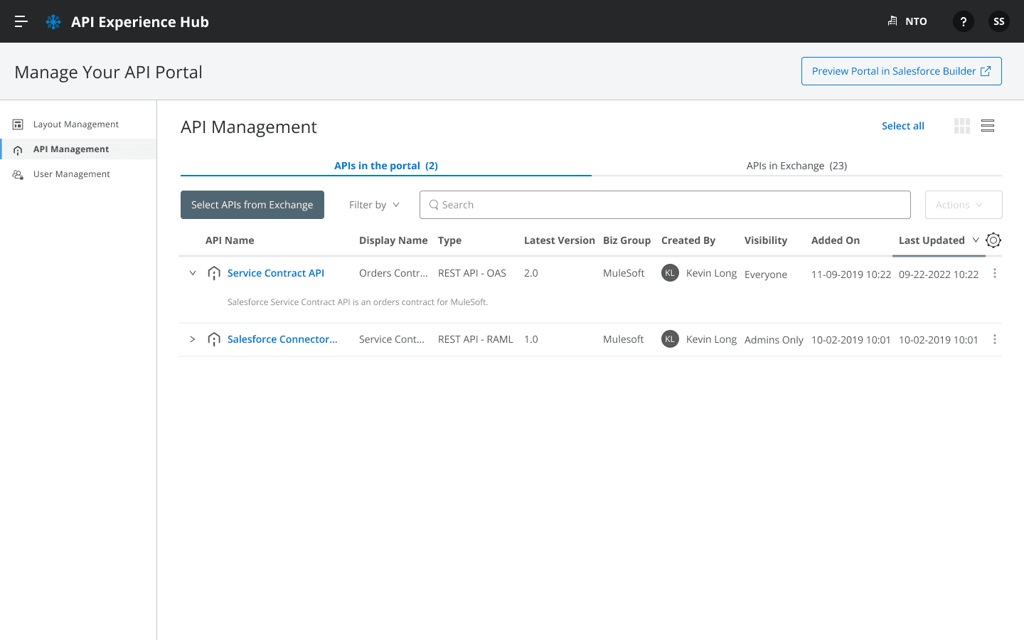Click the KL avatar in Service Contract row

tap(670, 273)
